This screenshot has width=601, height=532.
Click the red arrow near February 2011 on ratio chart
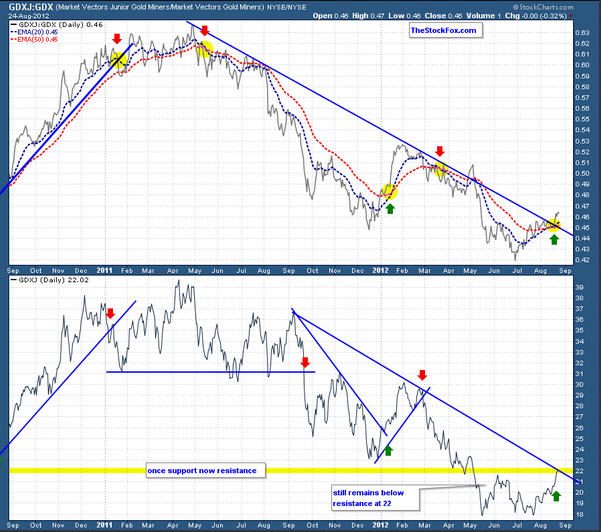click(x=118, y=40)
